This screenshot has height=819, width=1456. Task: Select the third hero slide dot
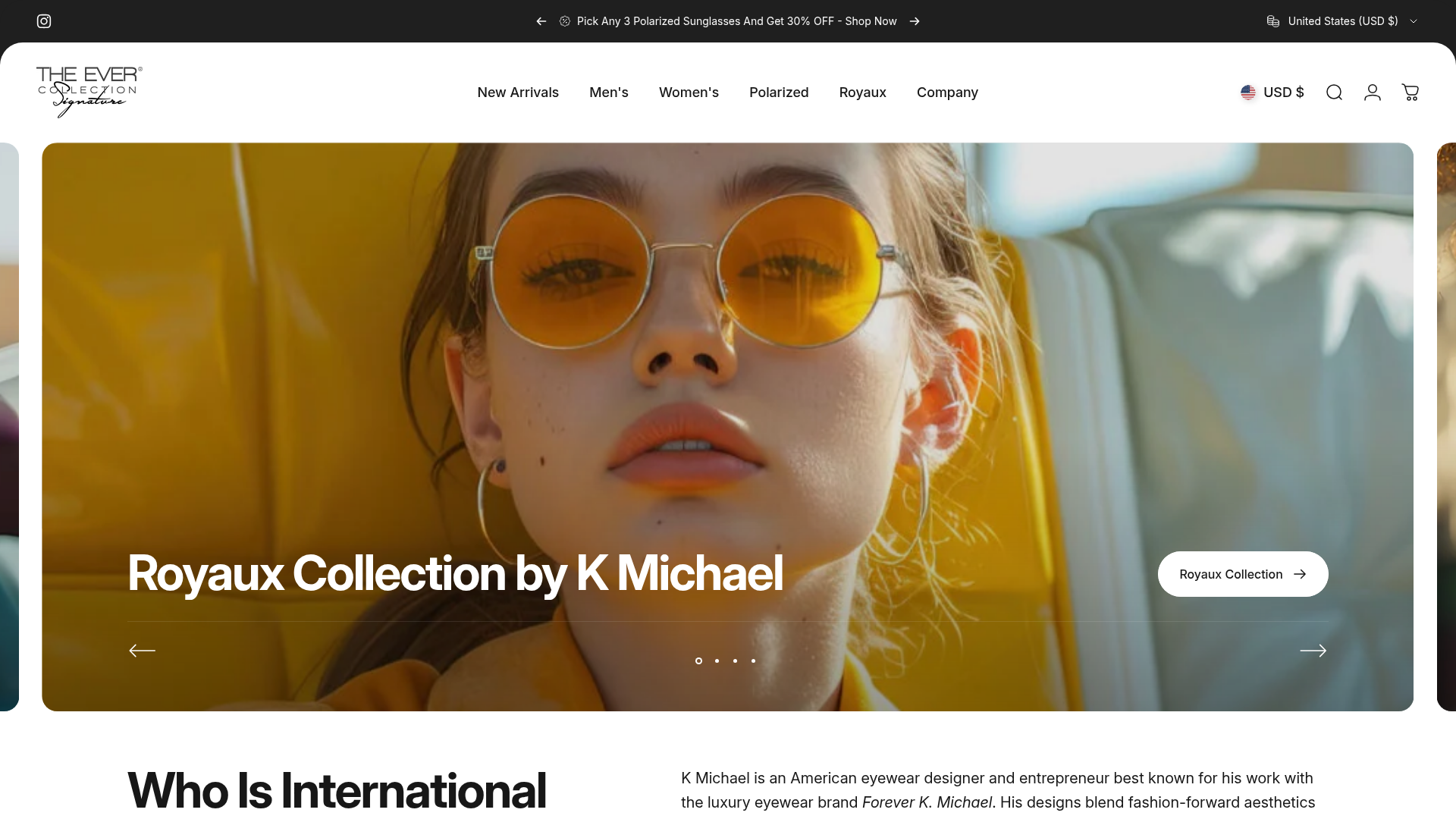(x=735, y=661)
